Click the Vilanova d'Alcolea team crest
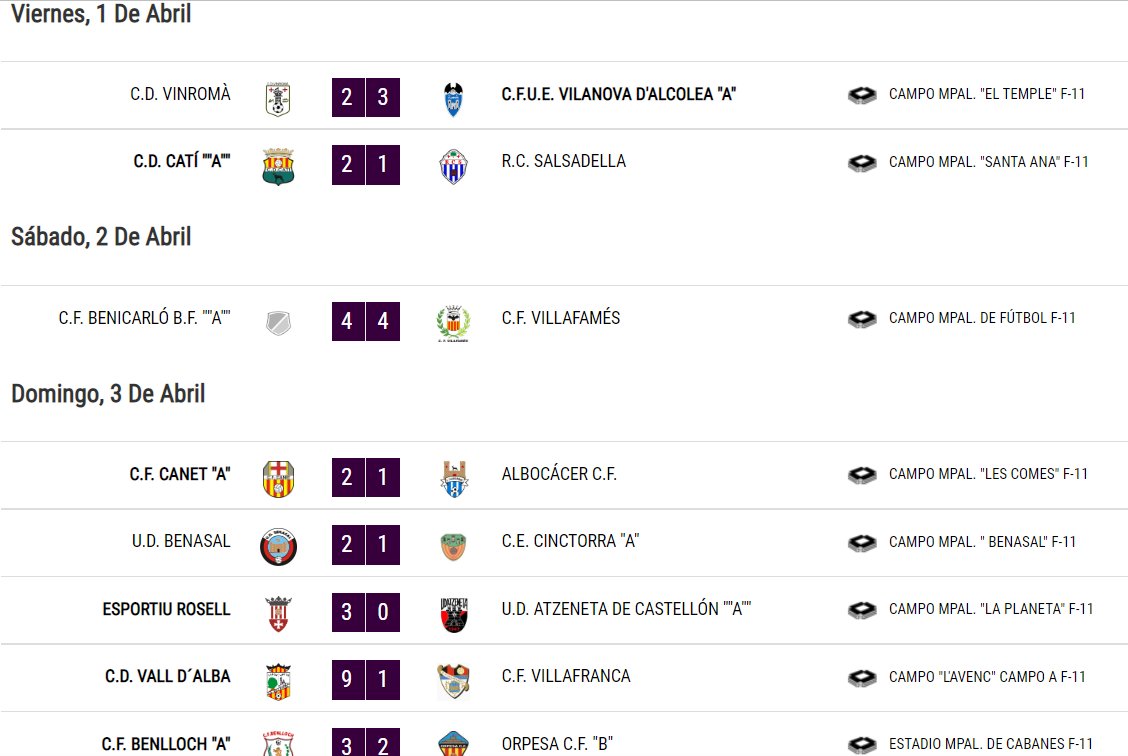This screenshot has height=756, width=1128. 453,99
